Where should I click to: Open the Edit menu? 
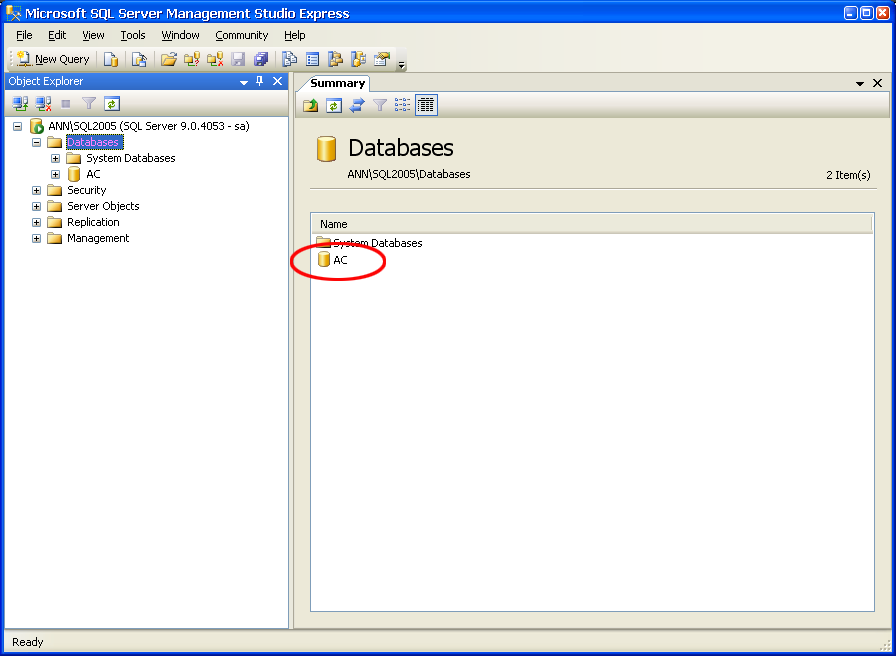[57, 35]
